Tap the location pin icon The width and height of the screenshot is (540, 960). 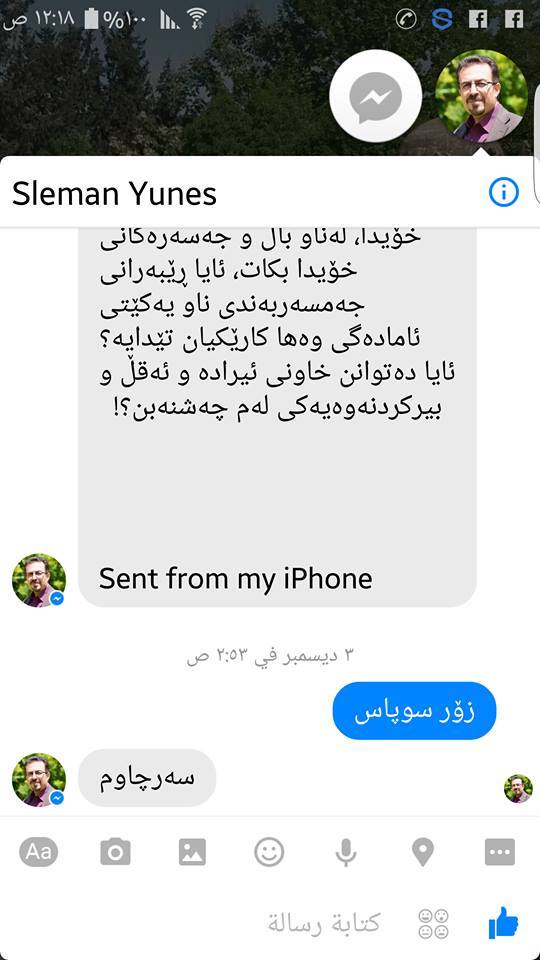[423, 852]
